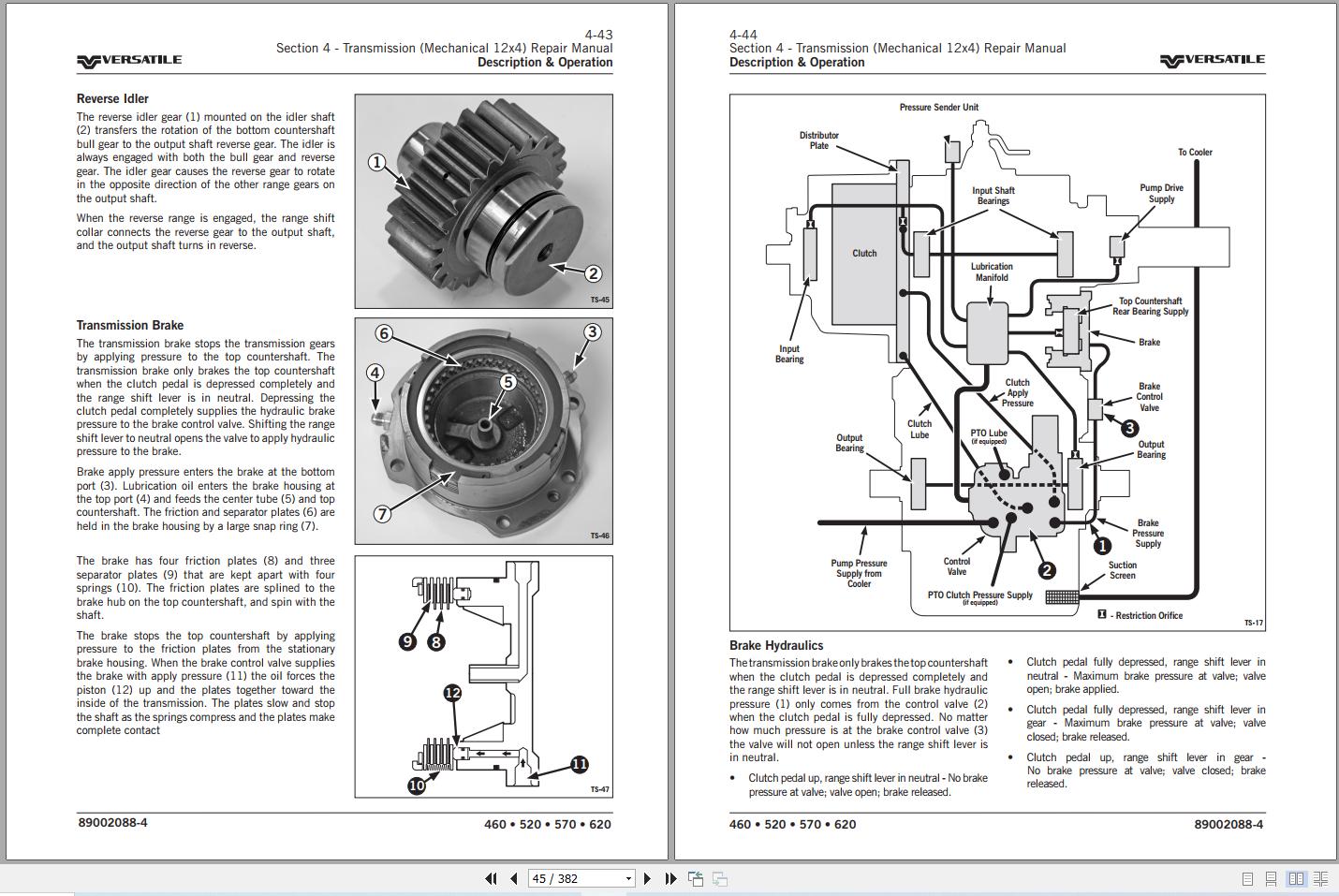Viewport: 1339px width, 896px height.
Task: Click the Lubrication Manifold label
Action: (992, 272)
